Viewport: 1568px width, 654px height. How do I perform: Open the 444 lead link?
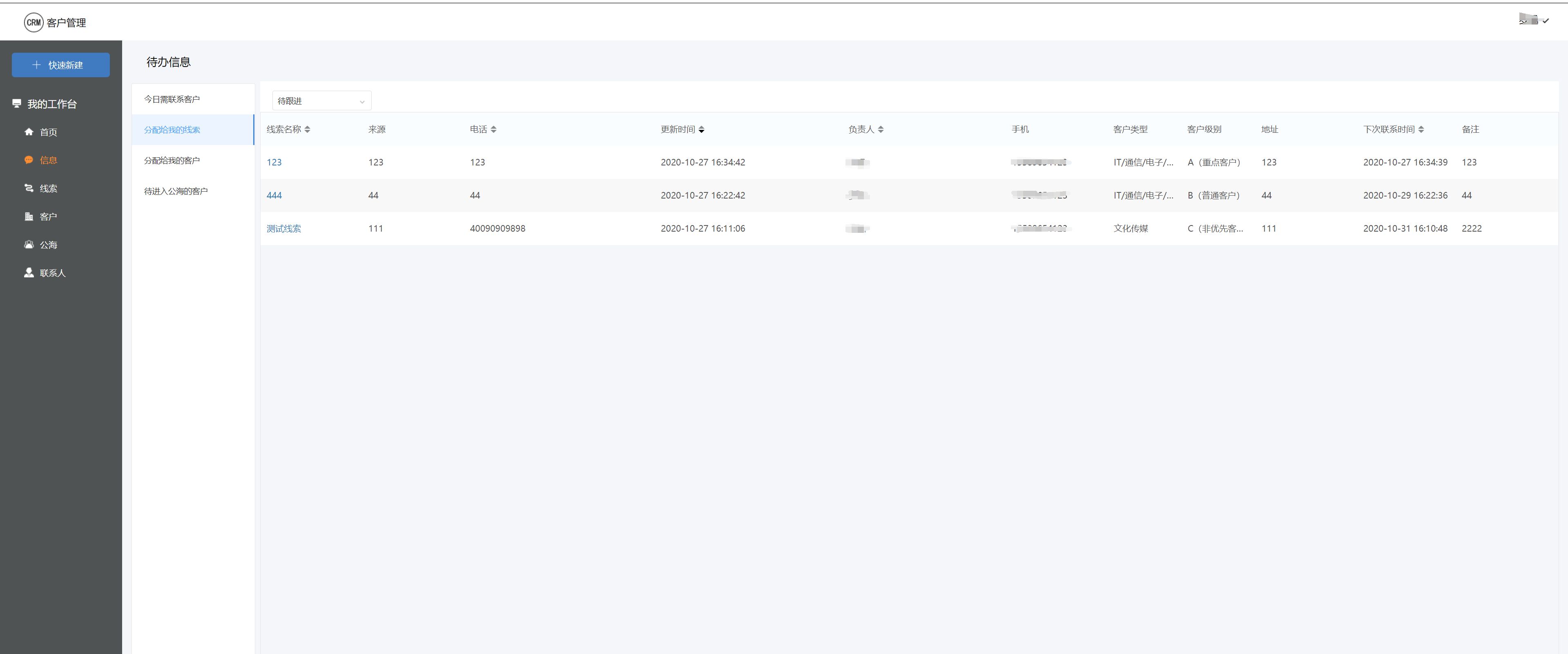pyautogui.click(x=274, y=196)
